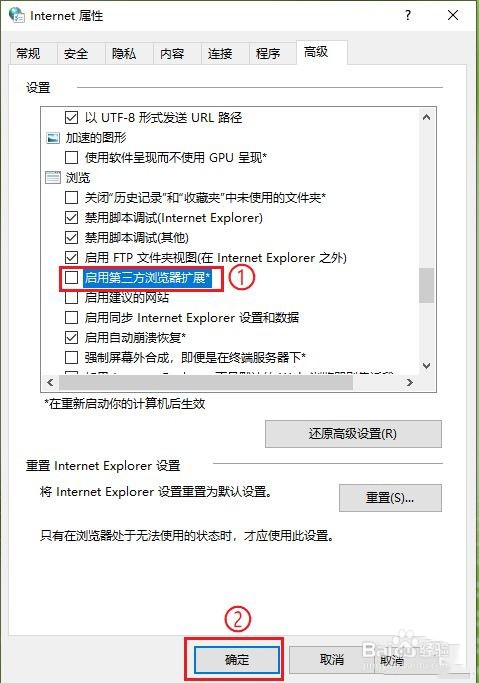Select the 连接 tab
Image resolution: width=479 pixels, height=683 pixels.
pyautogui.click(x=219, y=54)
